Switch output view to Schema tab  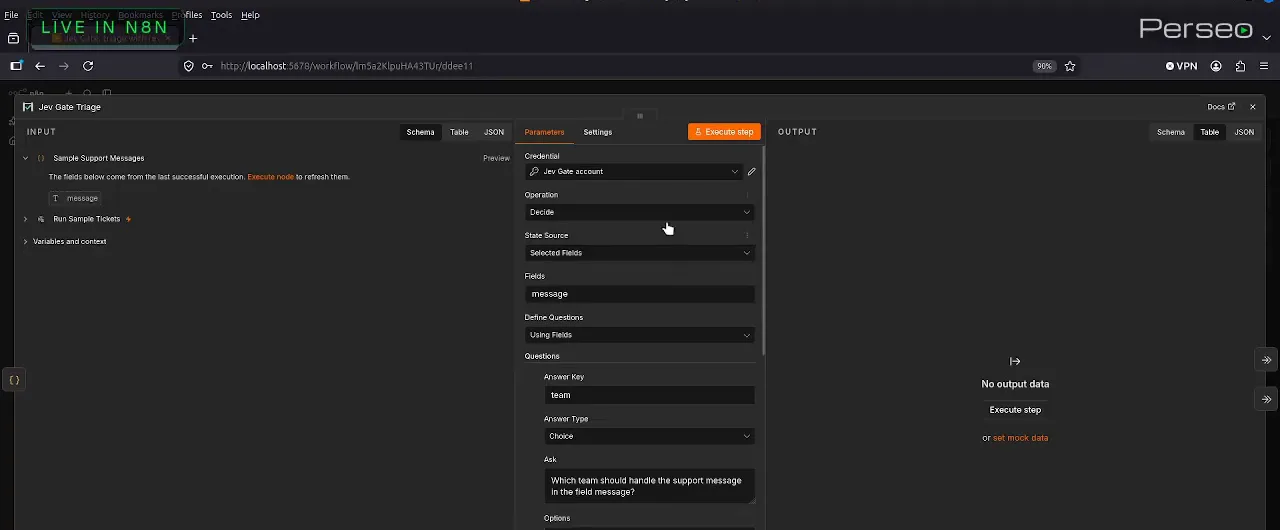1171,132
